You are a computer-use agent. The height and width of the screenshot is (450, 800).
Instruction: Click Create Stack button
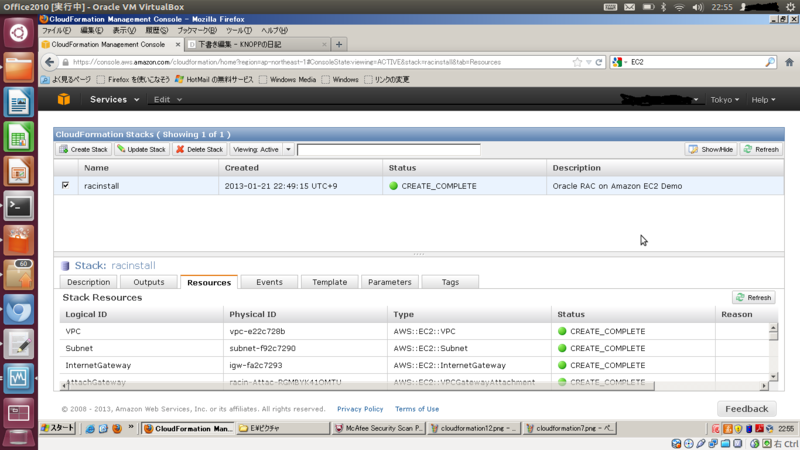[x=84, y=149]
